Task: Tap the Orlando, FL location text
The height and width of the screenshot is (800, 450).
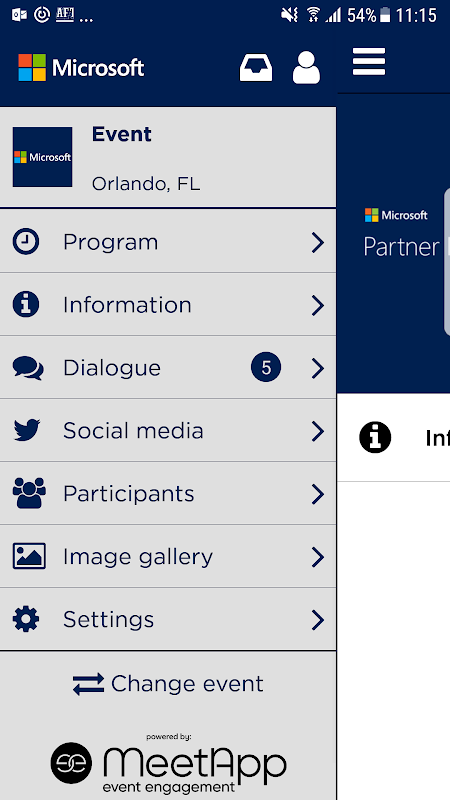Action: (x=146, y=184)
